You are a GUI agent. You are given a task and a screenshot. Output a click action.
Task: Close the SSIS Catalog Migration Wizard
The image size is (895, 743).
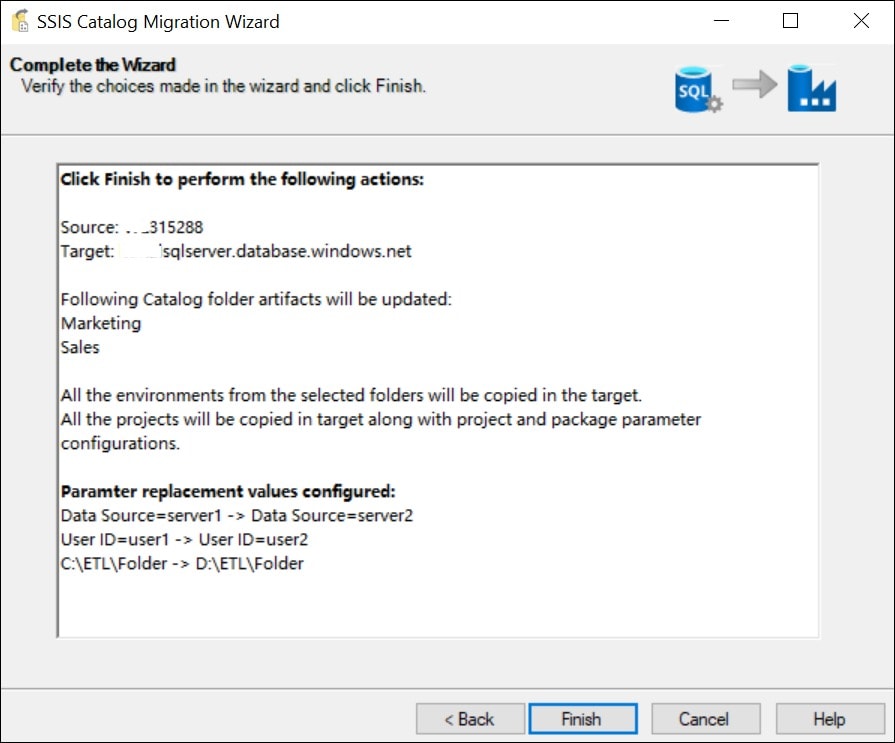859,21
